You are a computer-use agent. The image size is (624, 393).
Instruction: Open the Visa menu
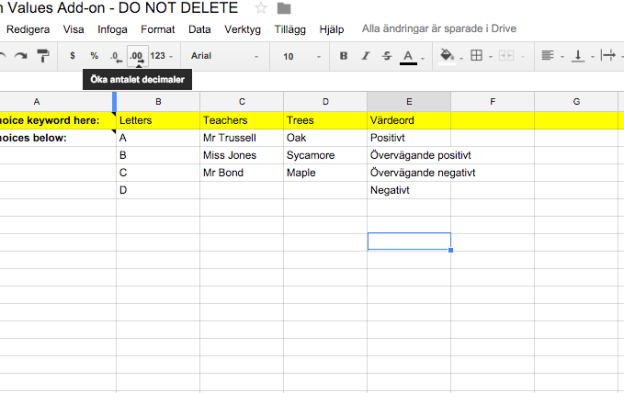(73, 29)
